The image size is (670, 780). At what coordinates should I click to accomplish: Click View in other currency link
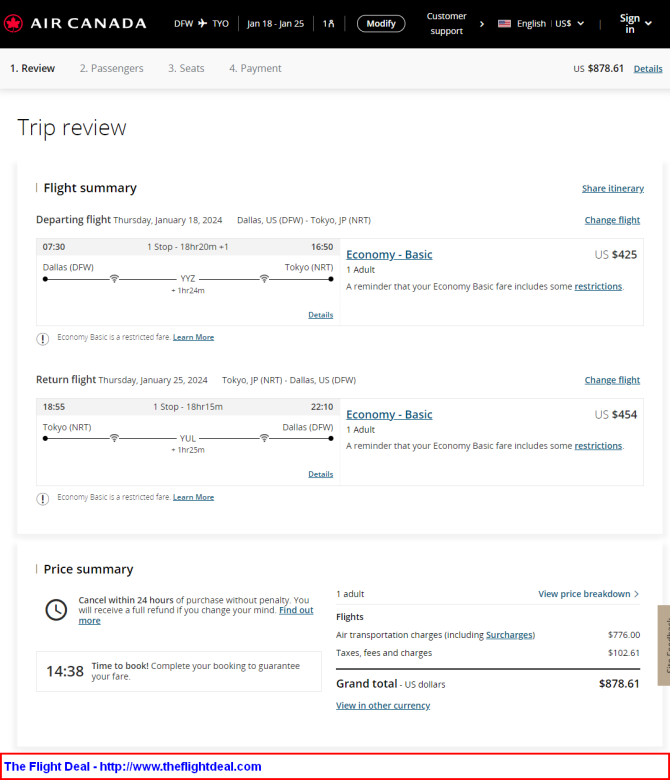coord(383,705)
